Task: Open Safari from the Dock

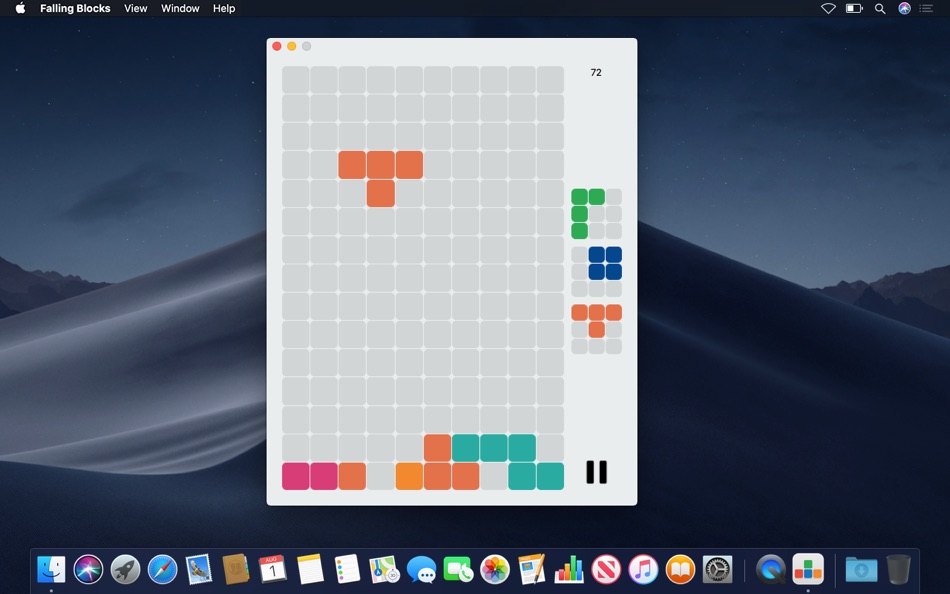Action: 162,570
